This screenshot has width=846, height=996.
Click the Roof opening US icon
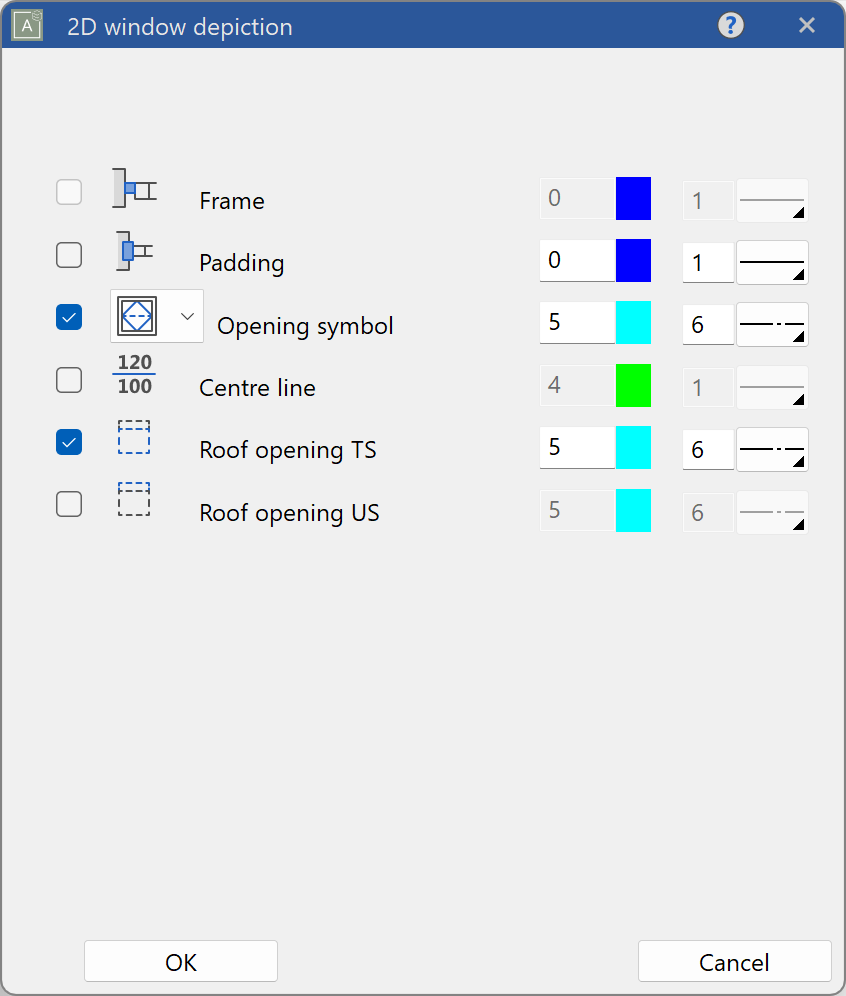[134, 499]
